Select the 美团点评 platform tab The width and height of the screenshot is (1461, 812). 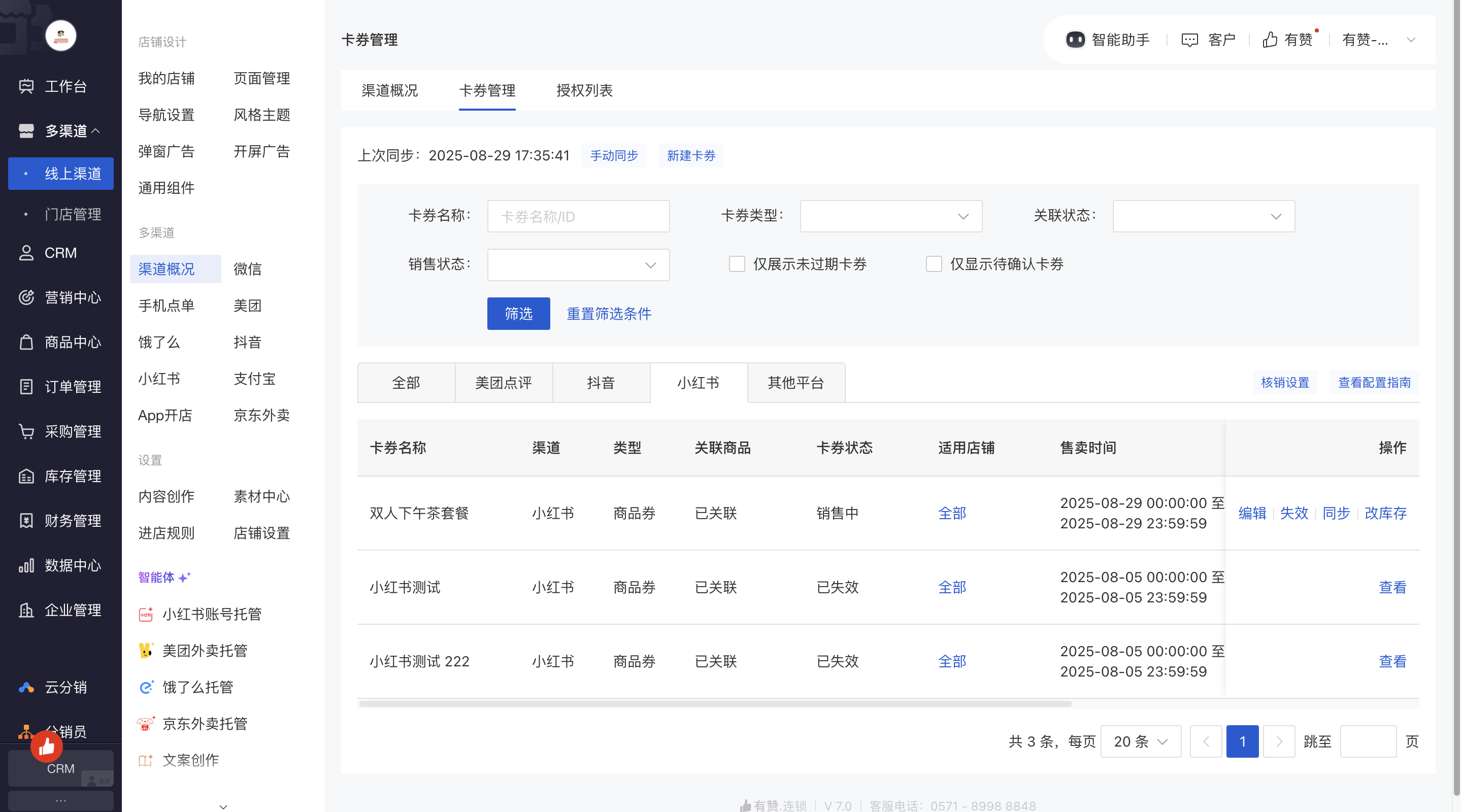(x=503, y=383)
